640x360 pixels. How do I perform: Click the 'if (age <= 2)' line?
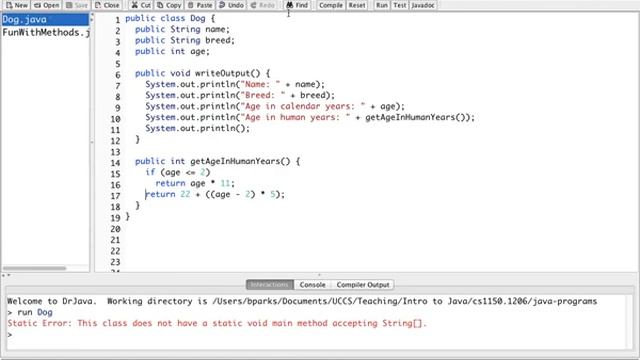[178, 173]
